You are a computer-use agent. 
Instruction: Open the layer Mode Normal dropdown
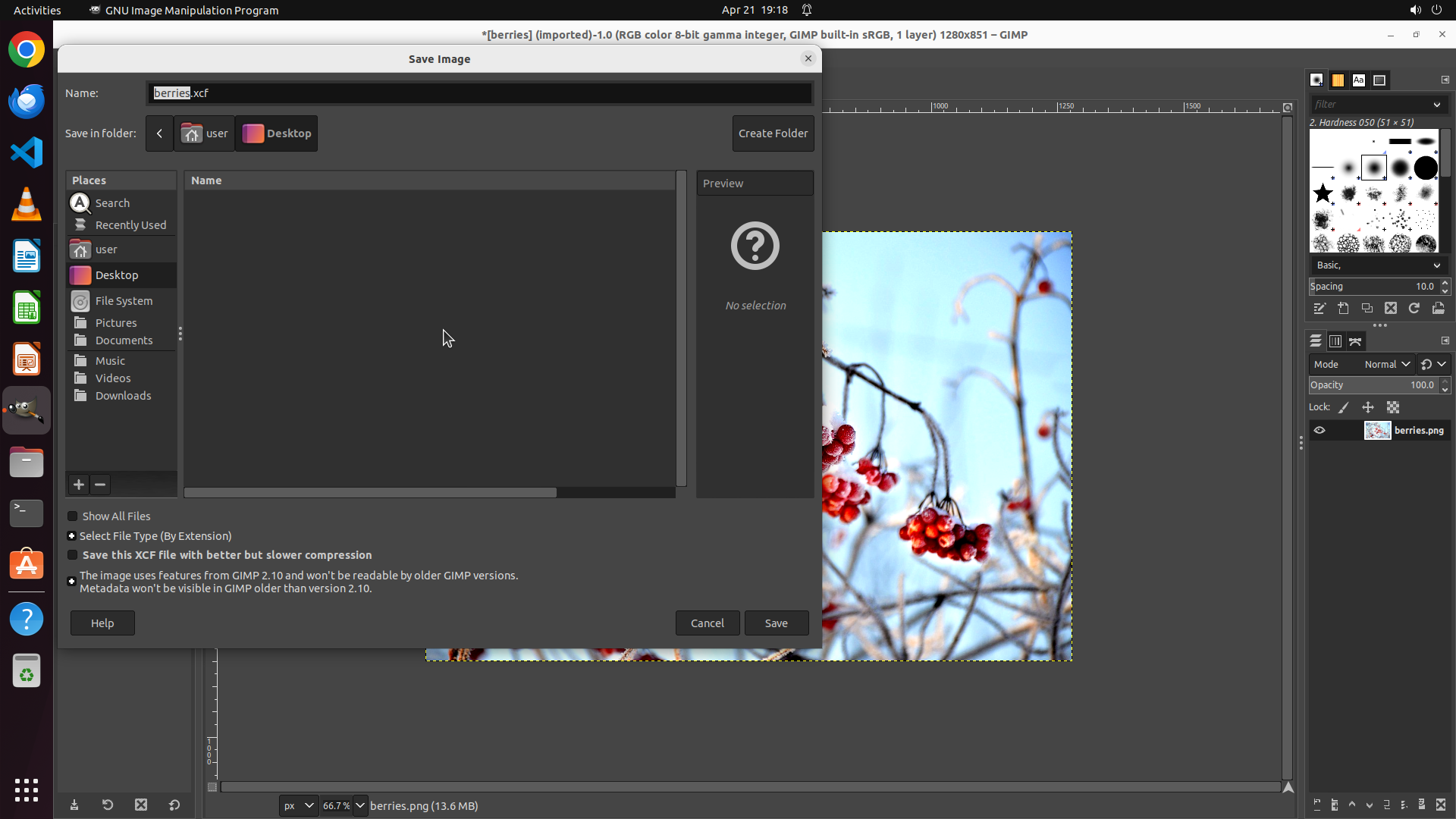point(1386,365)
